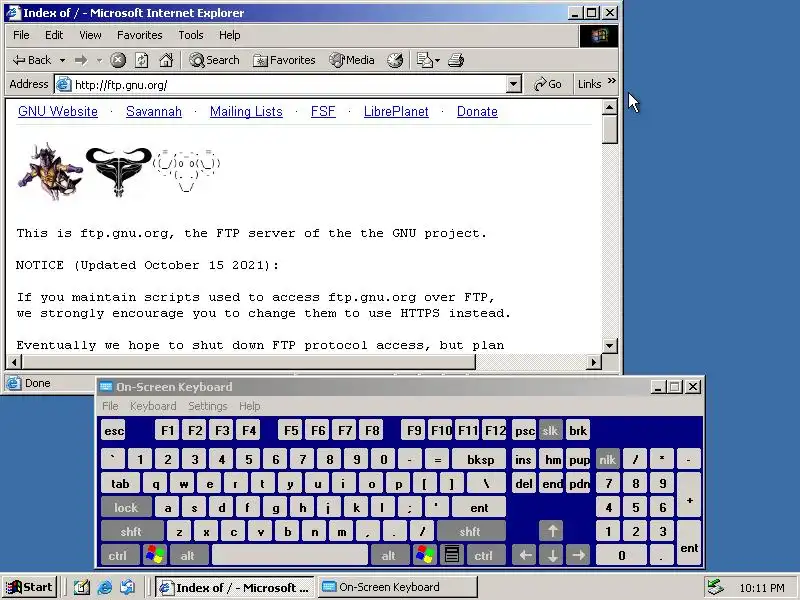Open the Favorites menu in the menu bar
800x600 pixels.
140,35
